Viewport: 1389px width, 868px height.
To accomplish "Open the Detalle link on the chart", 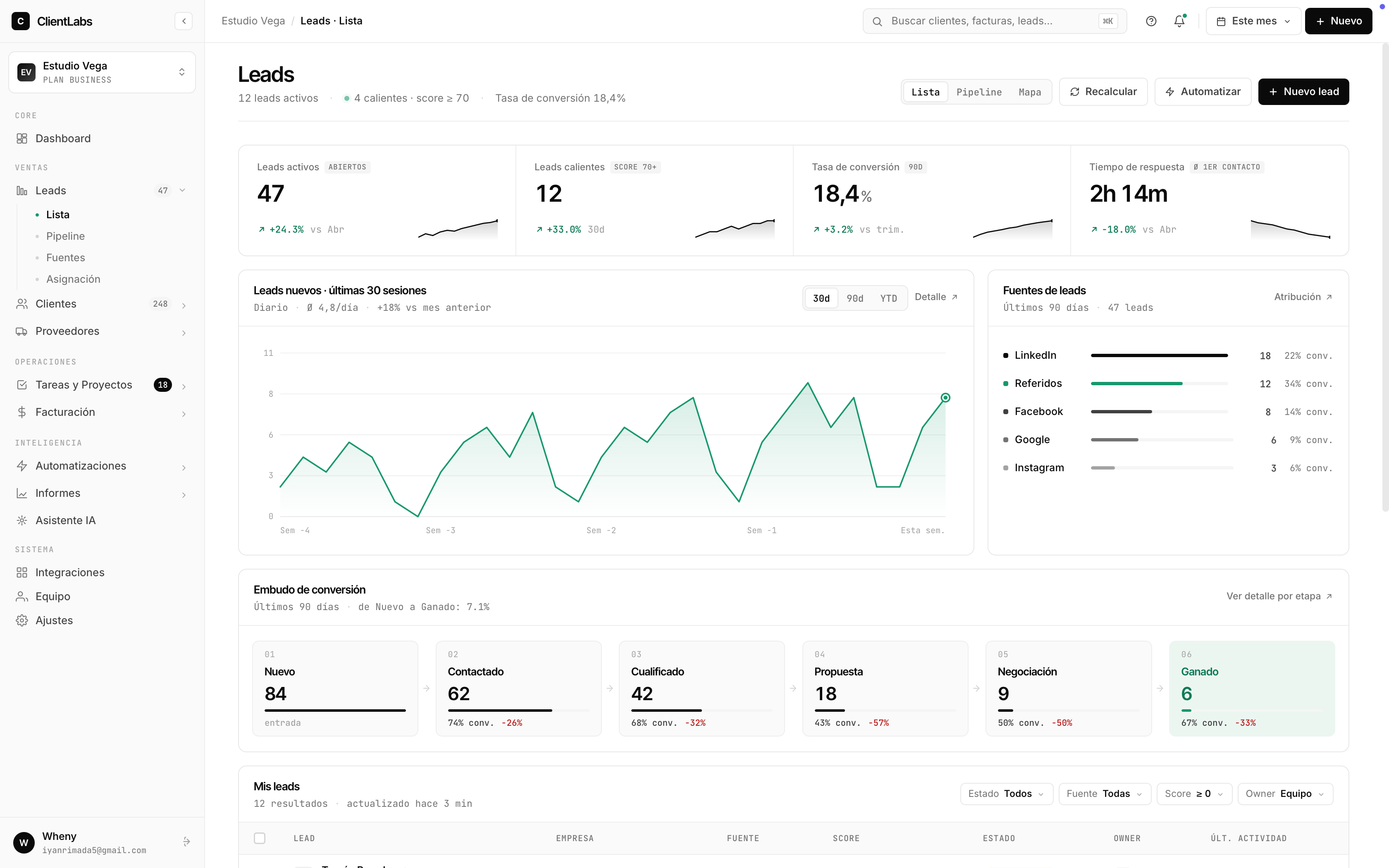I will pos(936,297).
